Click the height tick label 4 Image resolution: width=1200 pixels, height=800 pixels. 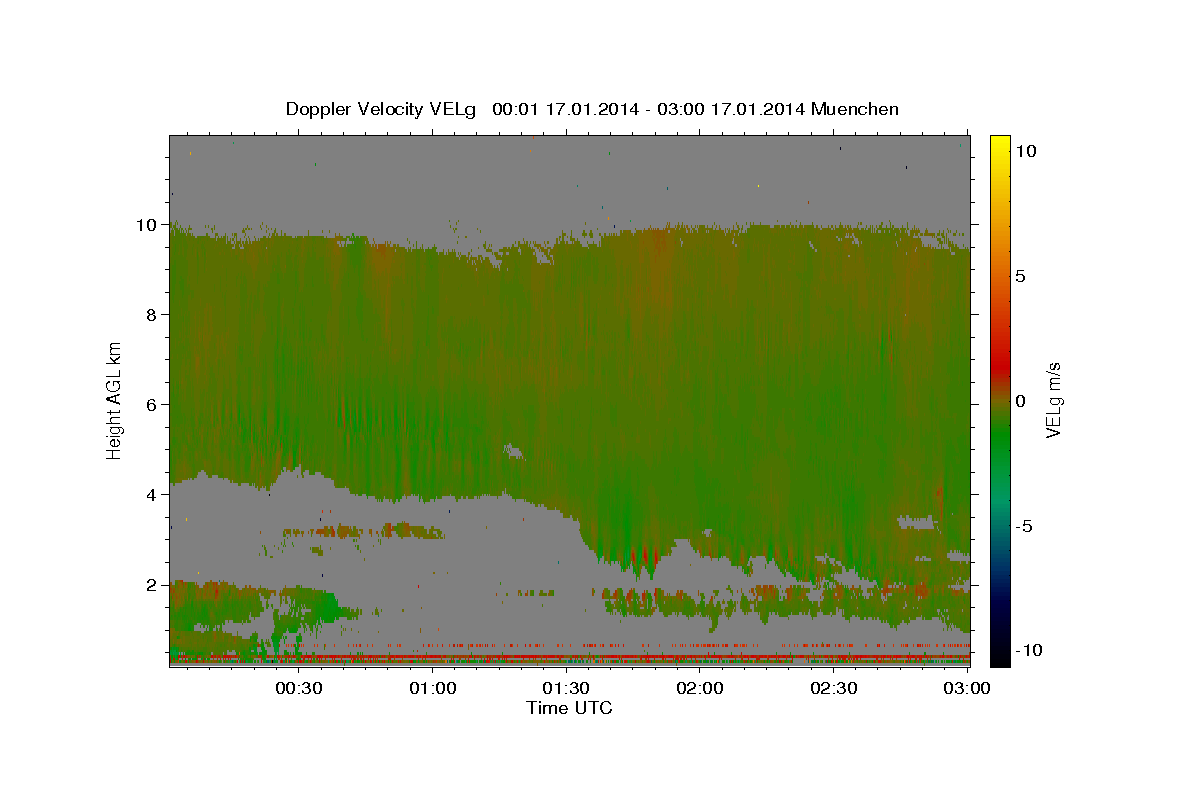[154, 495]
